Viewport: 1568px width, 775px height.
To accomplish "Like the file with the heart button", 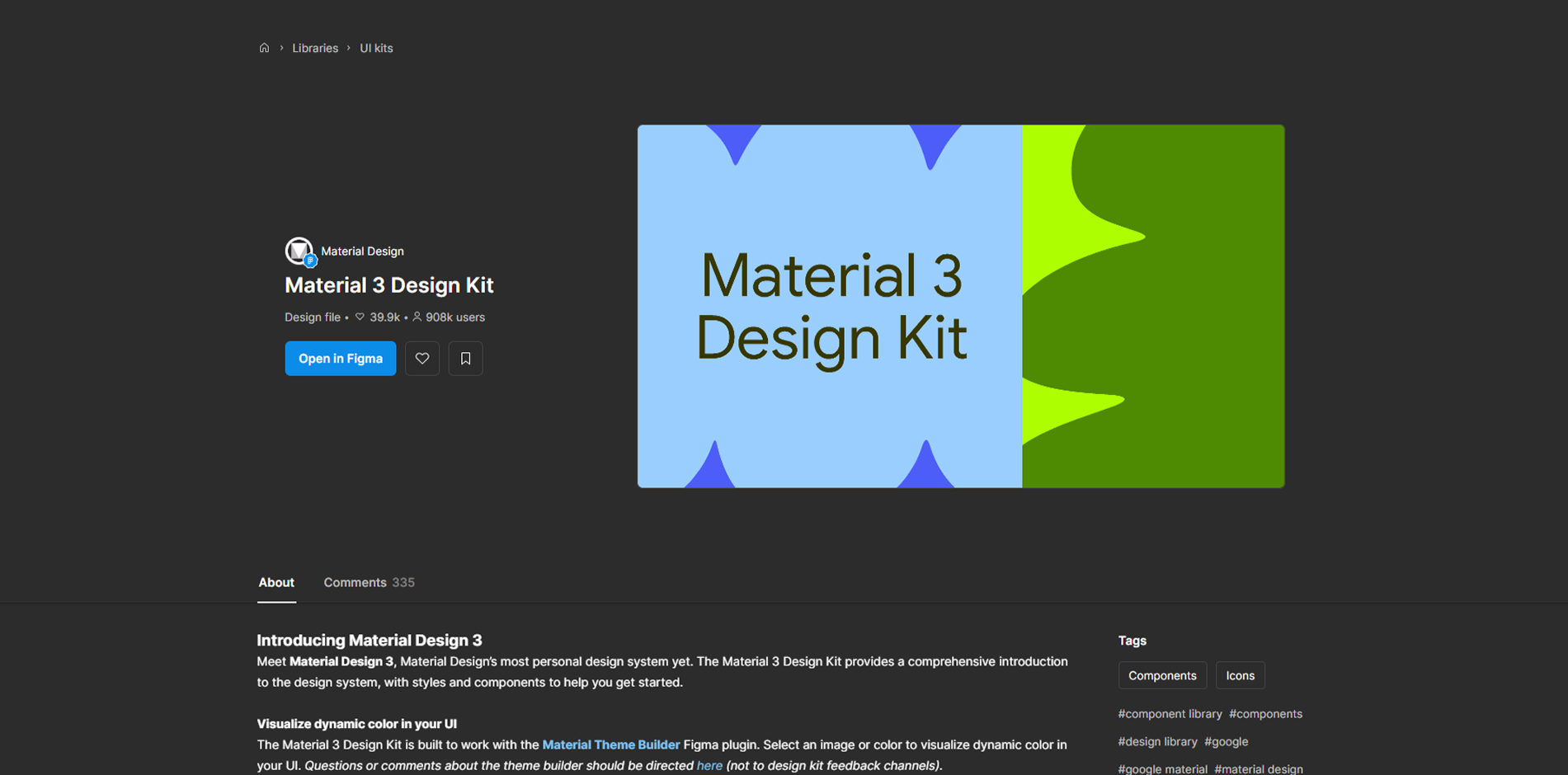I will tap(422, 359).
